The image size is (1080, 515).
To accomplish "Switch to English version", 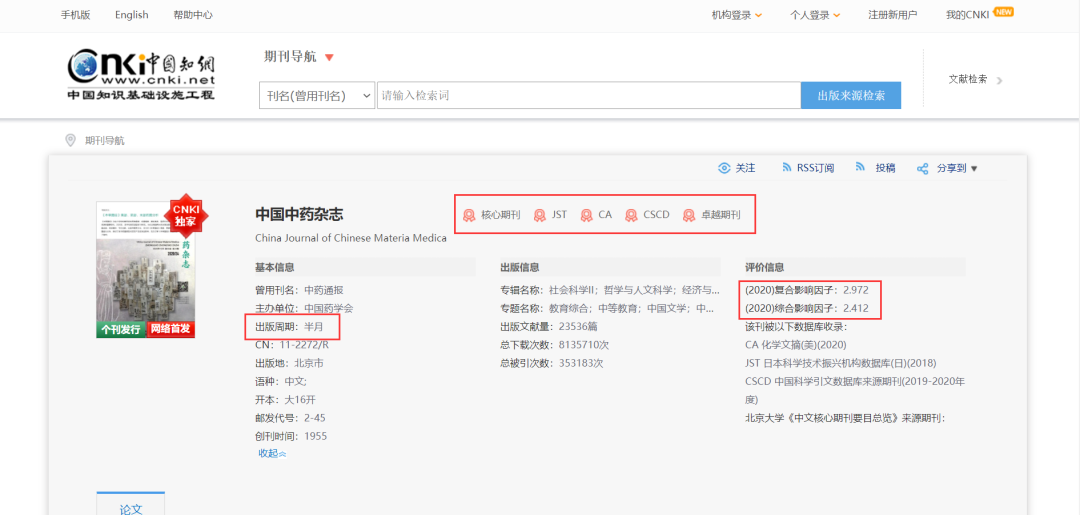I will point(132,14).
